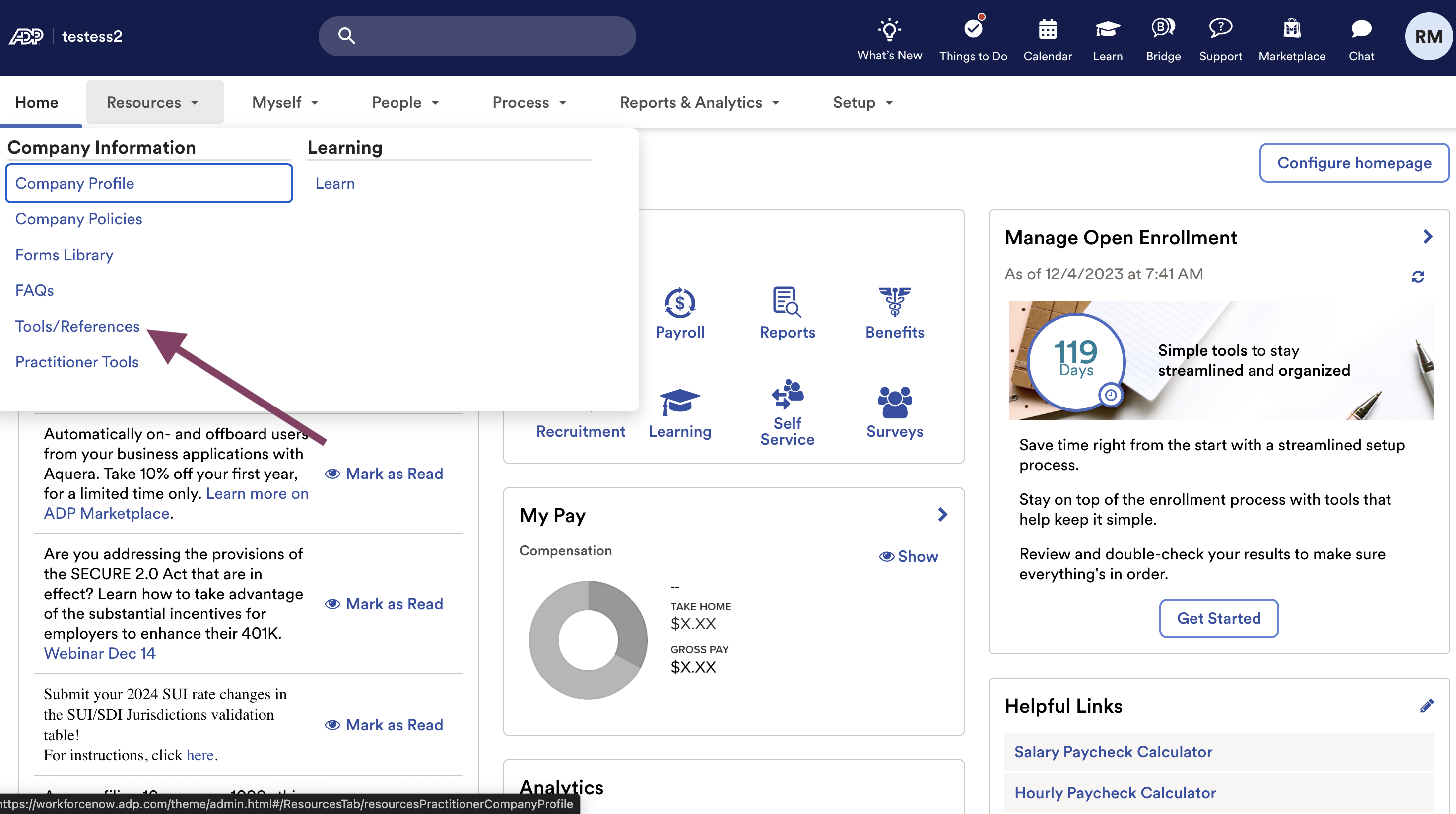Expand the Myself menu
1456x814 pixels.
tap(286, 102)
